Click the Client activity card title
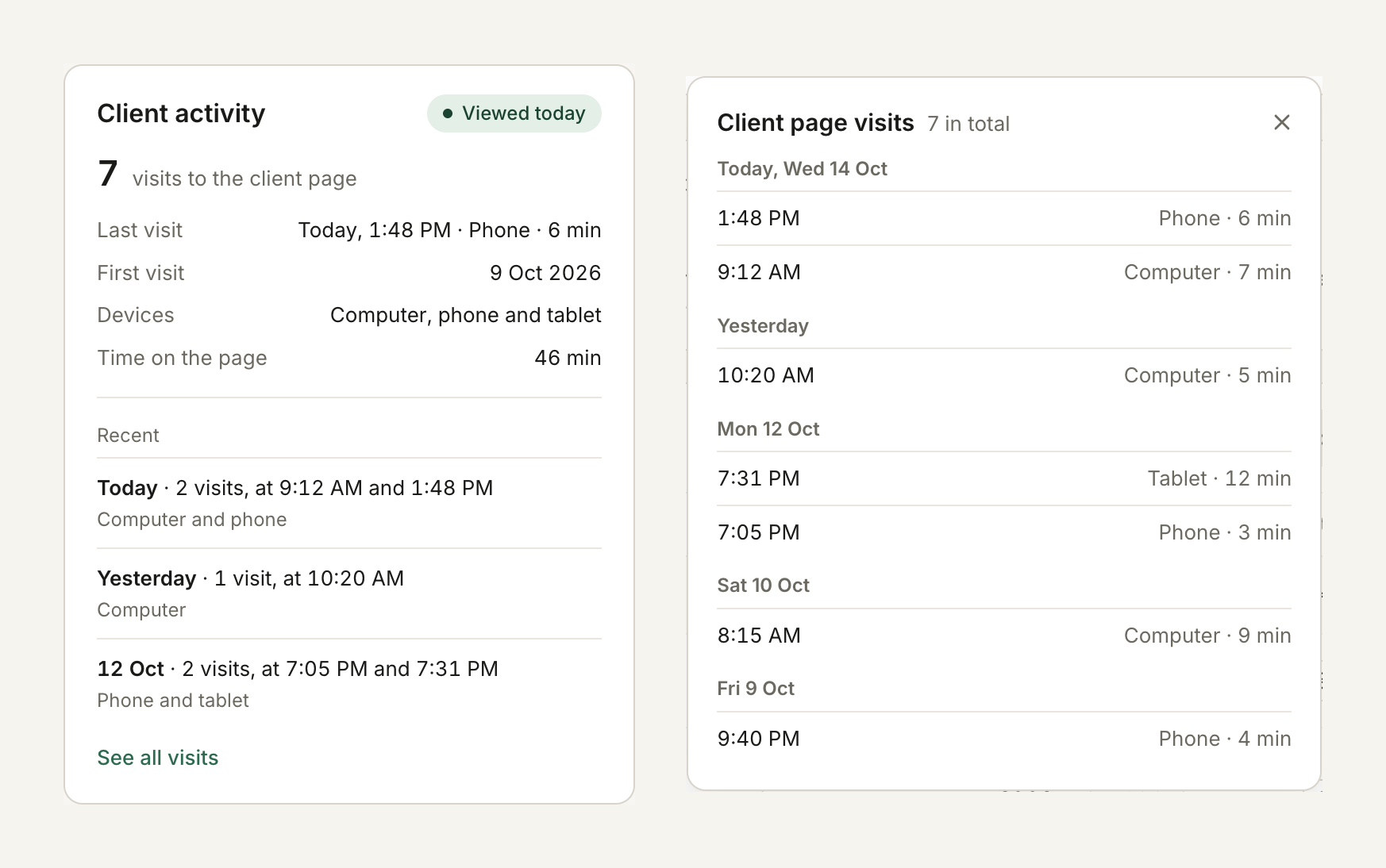Image resolution: width=1386 pixels, height=868 pixels. point(181,113)
